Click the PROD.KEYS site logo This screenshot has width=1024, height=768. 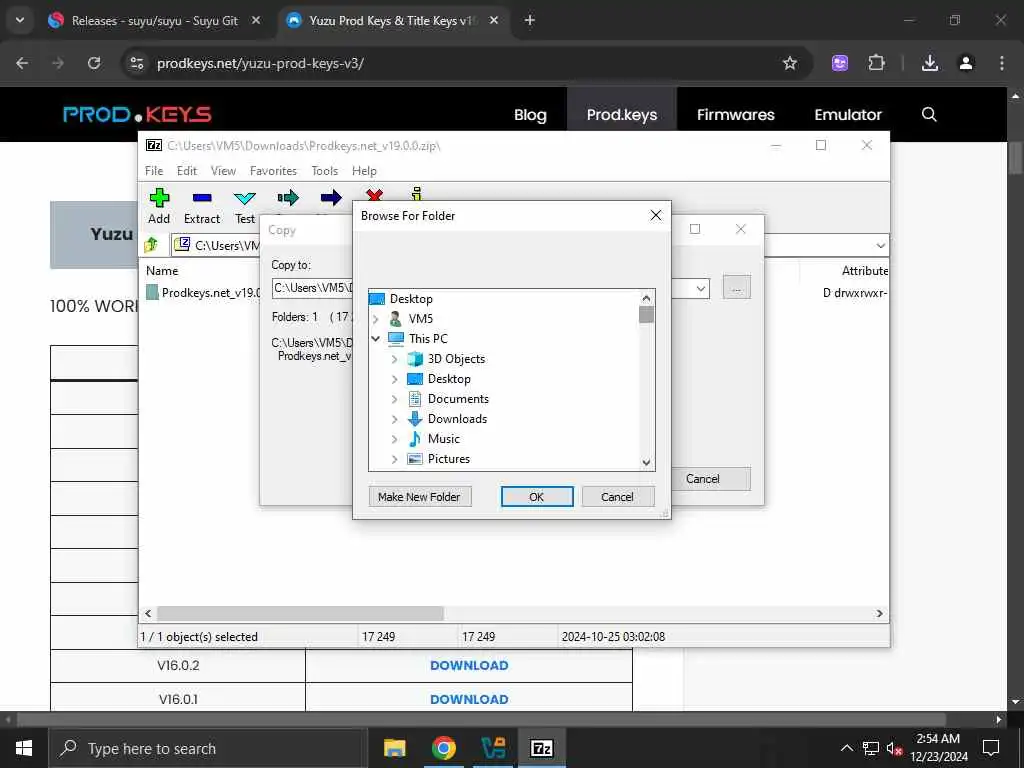137,115
